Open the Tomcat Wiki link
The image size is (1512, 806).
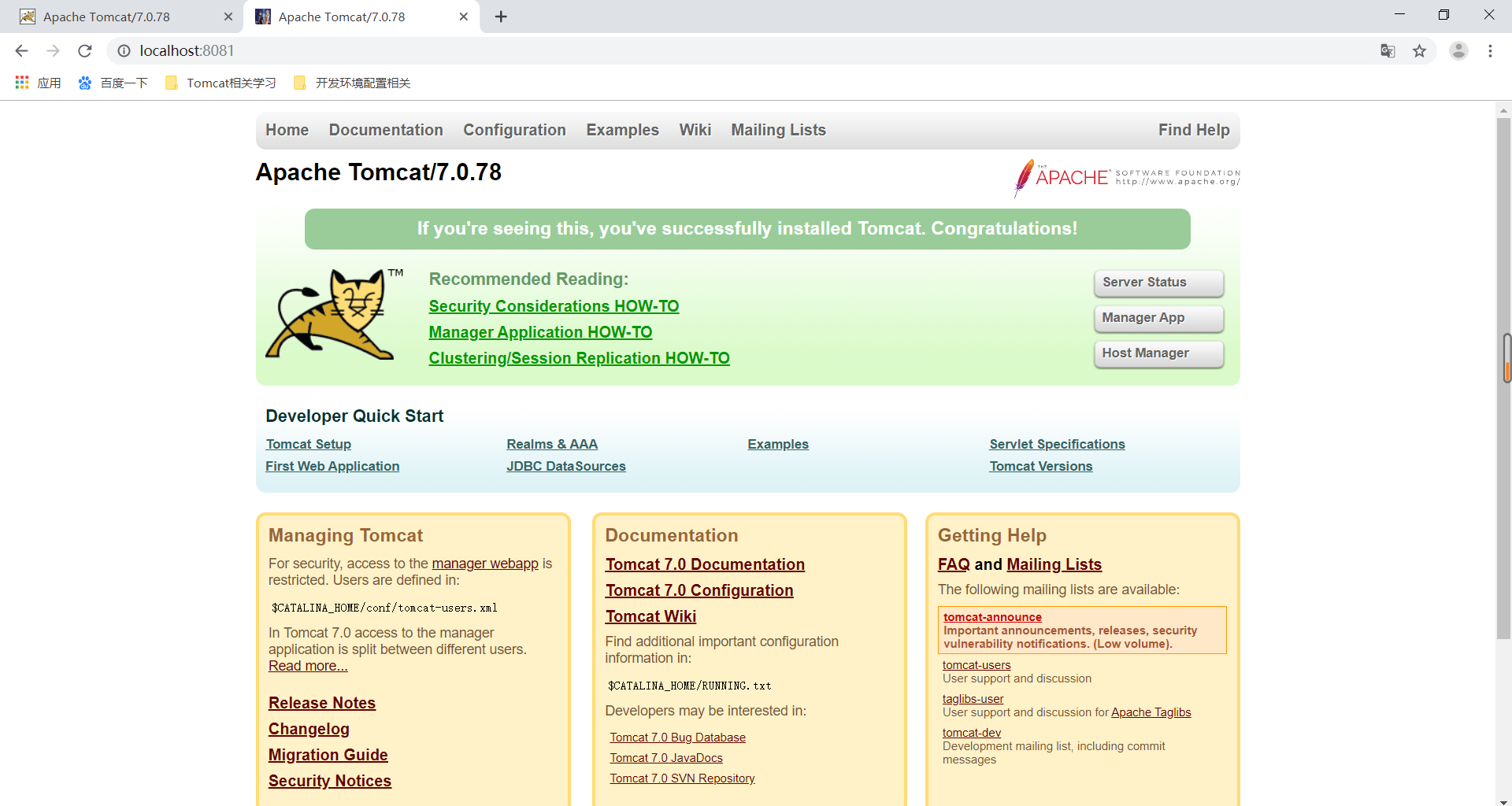pos(651,616)
